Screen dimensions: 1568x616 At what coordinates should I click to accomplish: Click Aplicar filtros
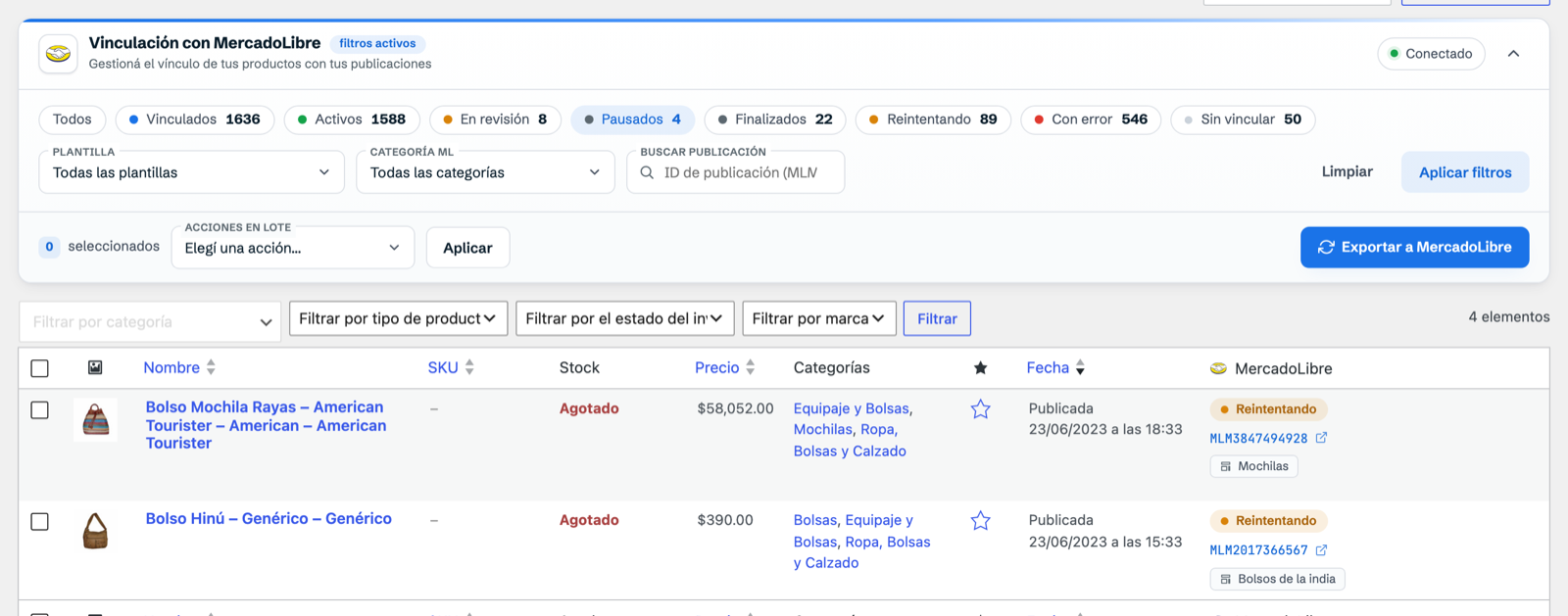pyautogui.click(x=1465, y=172)
